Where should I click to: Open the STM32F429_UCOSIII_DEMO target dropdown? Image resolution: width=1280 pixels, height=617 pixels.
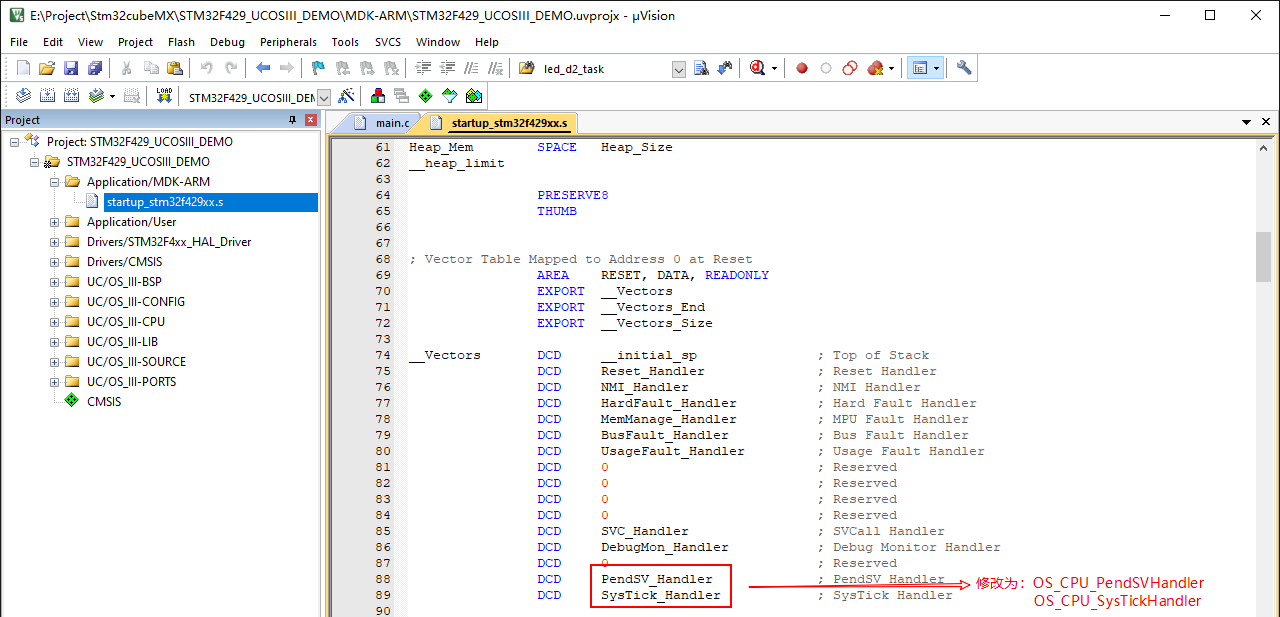click(324, 97)
